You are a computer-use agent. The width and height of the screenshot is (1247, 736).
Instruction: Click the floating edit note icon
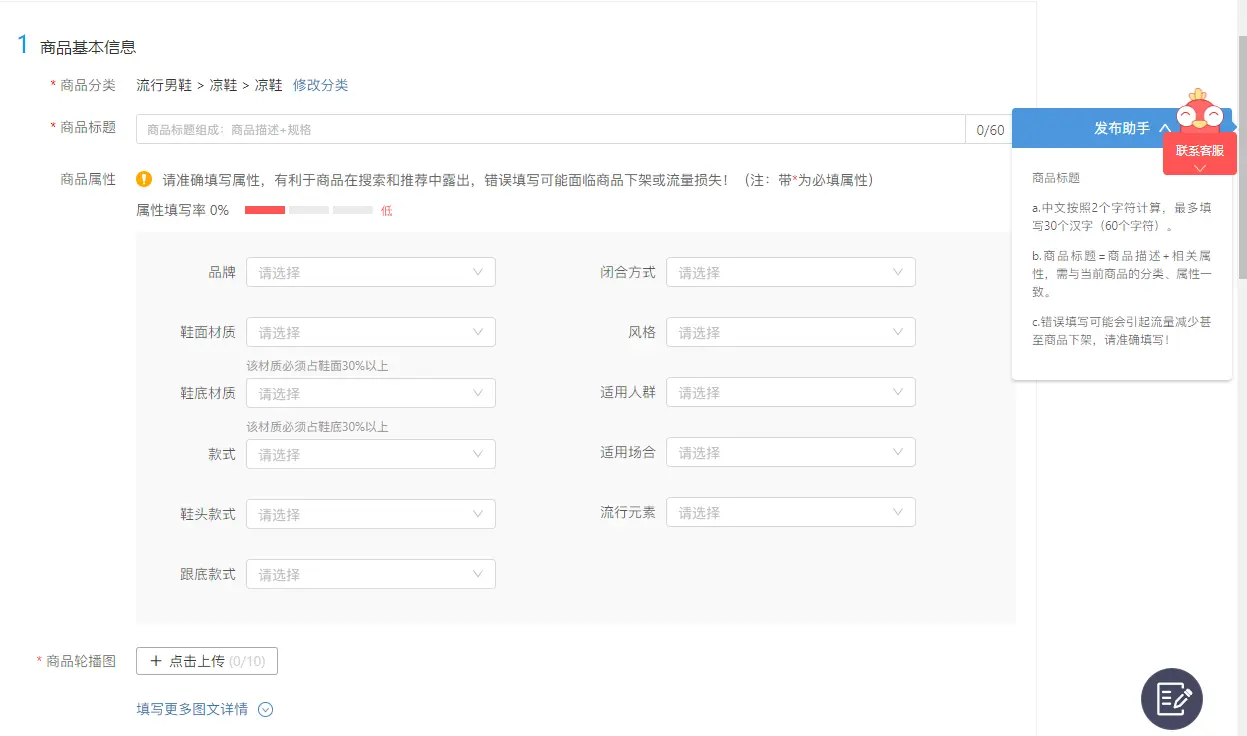1172,699
